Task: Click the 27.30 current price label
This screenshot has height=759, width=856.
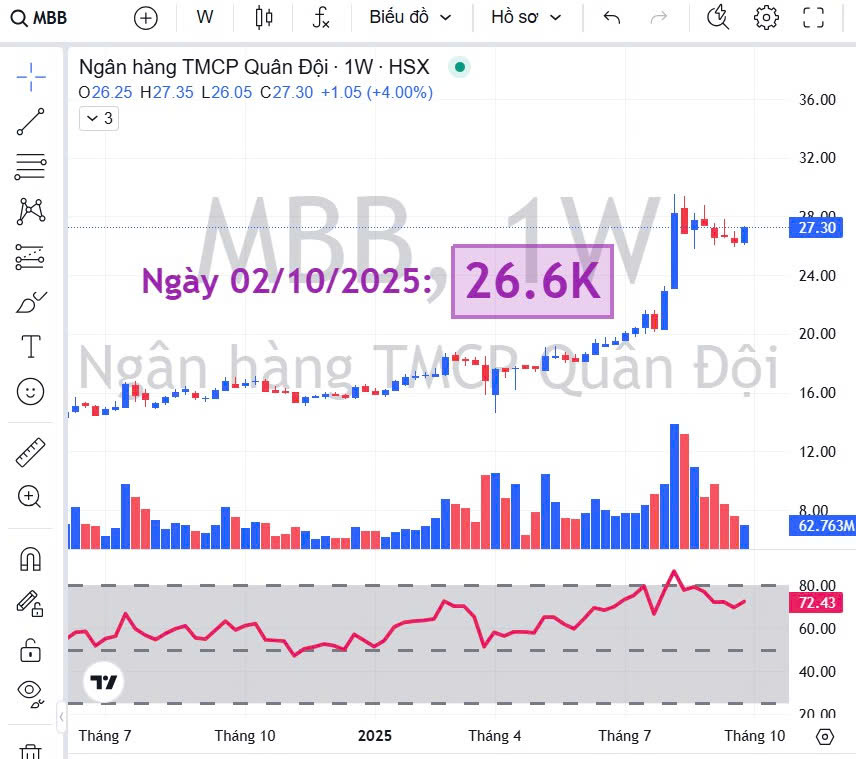Action: pyautogui.click(x=816, y=227)
